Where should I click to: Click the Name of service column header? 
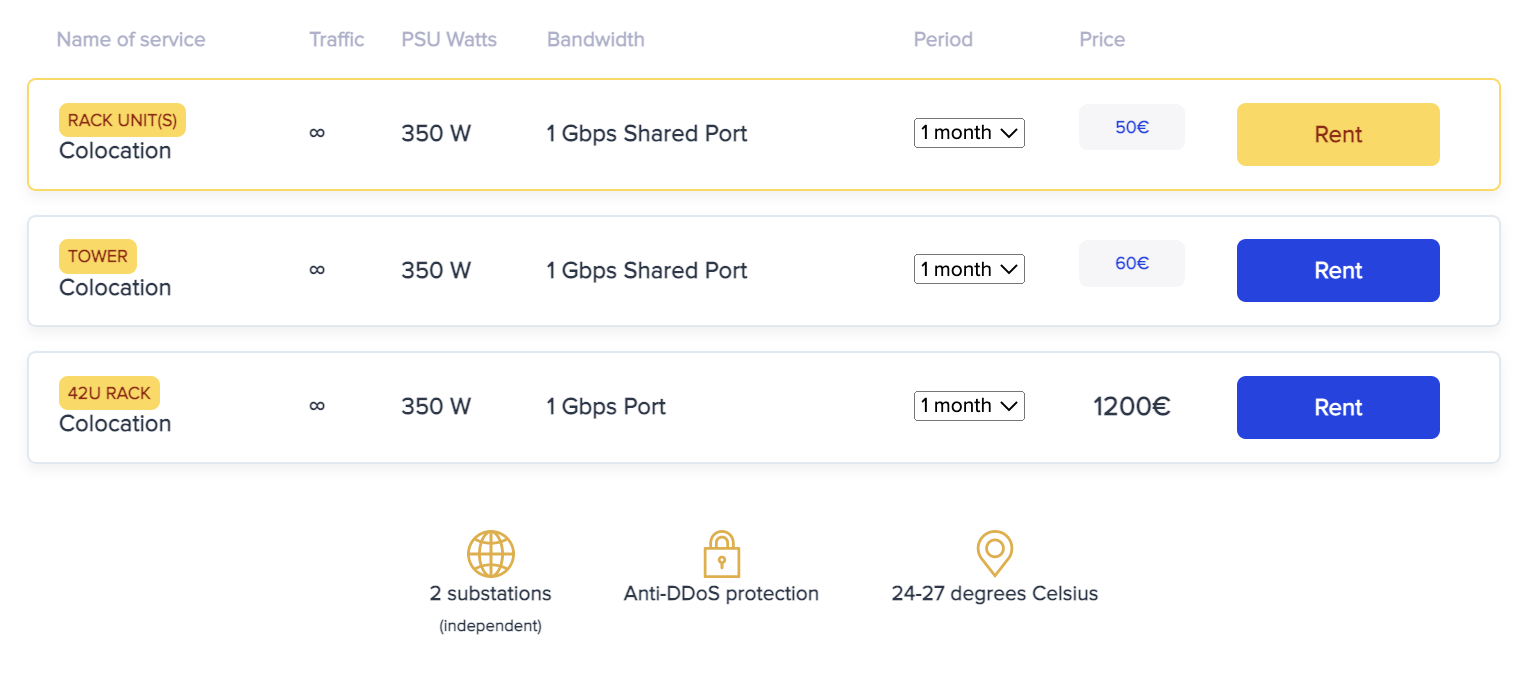click(x=131, y=40)
